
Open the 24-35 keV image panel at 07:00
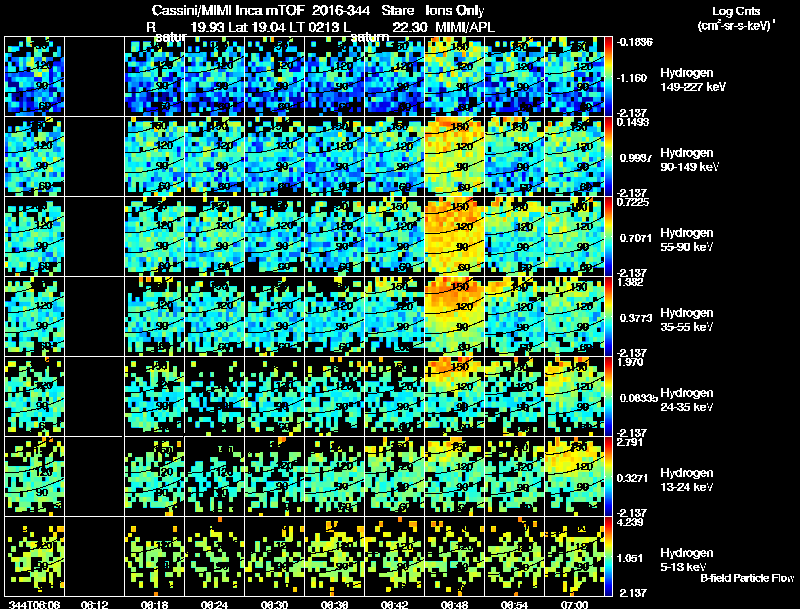pos(574,397)
